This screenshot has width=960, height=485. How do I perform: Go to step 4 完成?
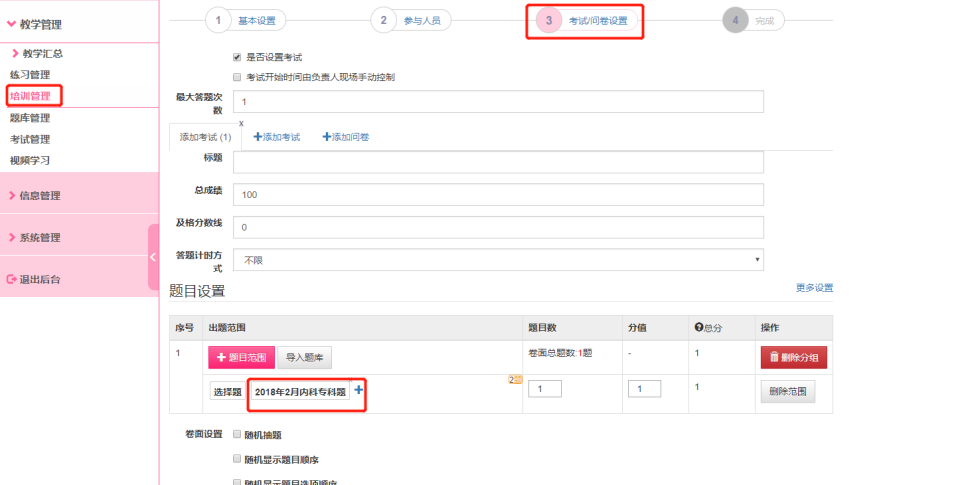click(765, 21)
